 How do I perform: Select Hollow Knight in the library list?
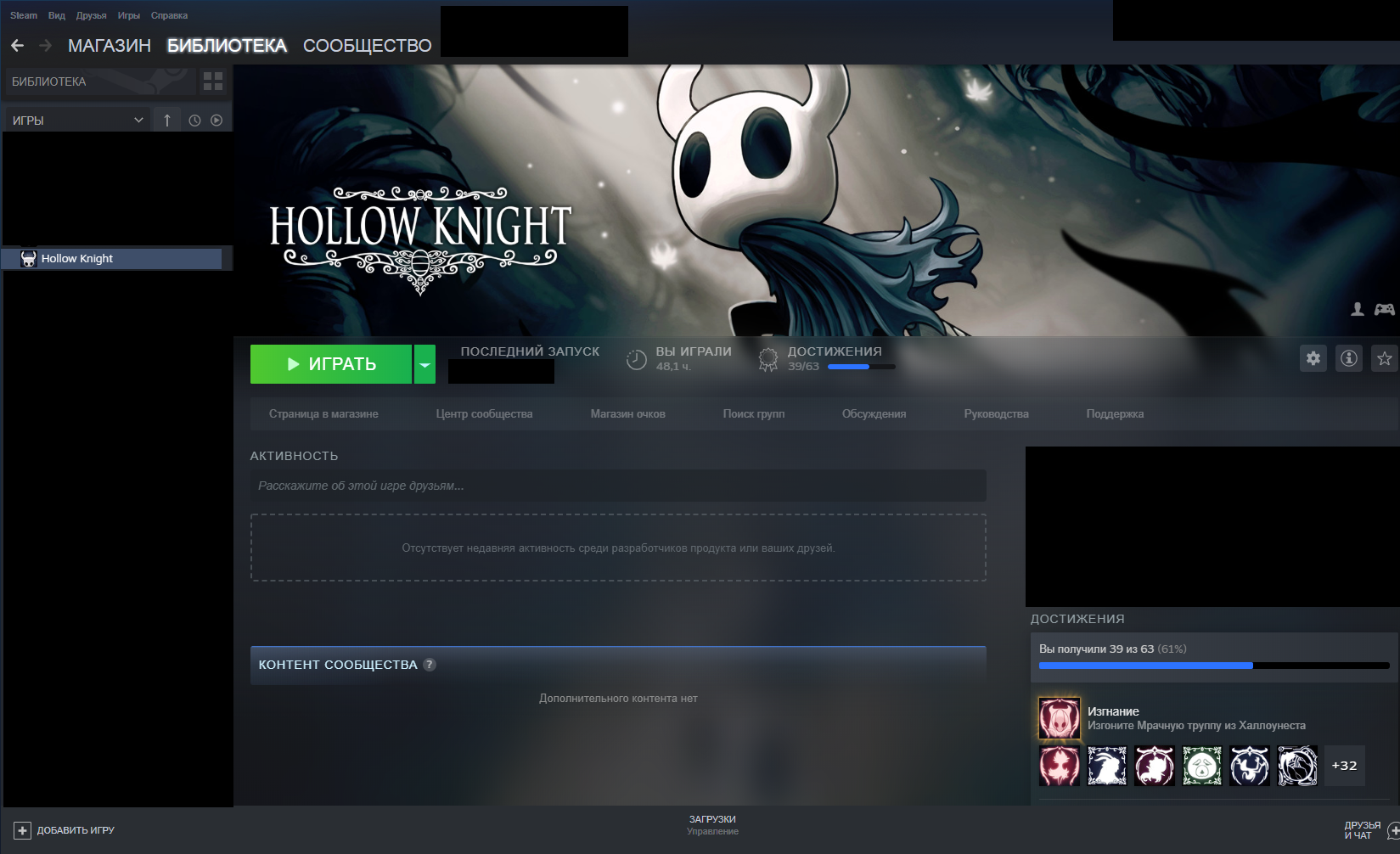[113, 259]
